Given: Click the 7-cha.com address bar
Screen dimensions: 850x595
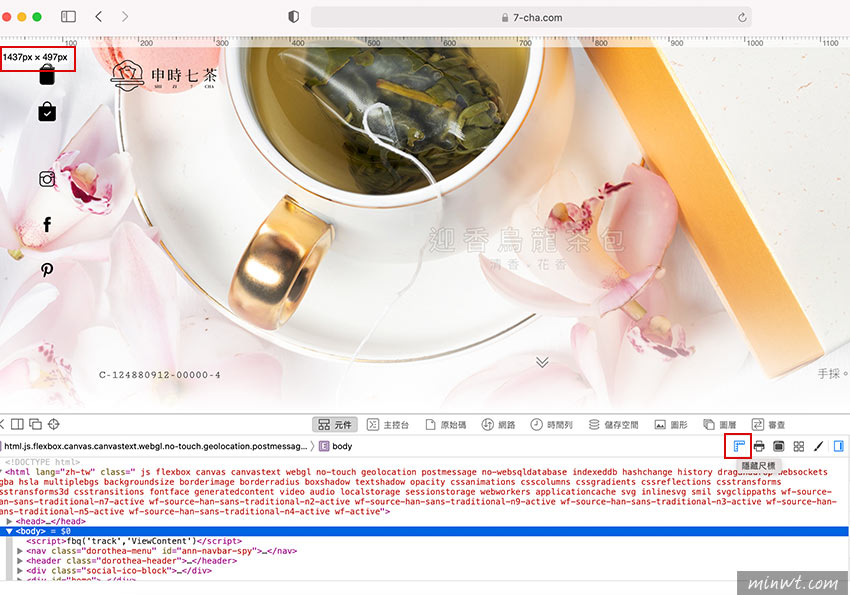Looking at the screenshot, I should click(x=531, y=17).
